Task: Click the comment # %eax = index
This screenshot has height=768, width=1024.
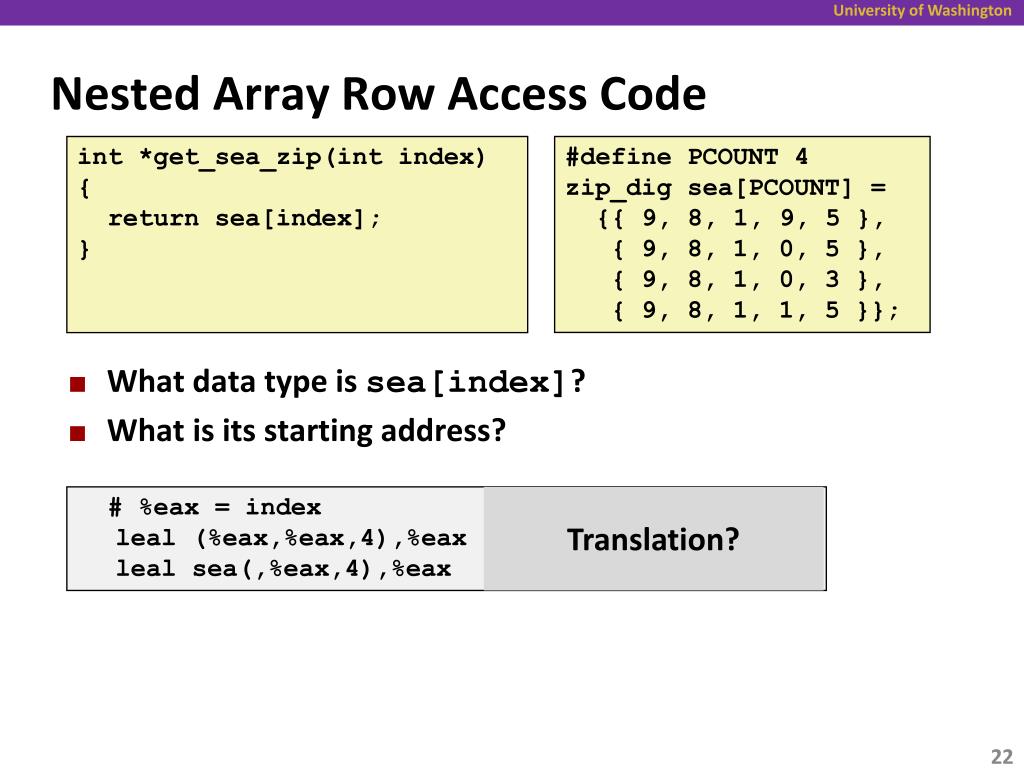Action: pos(215,507)
